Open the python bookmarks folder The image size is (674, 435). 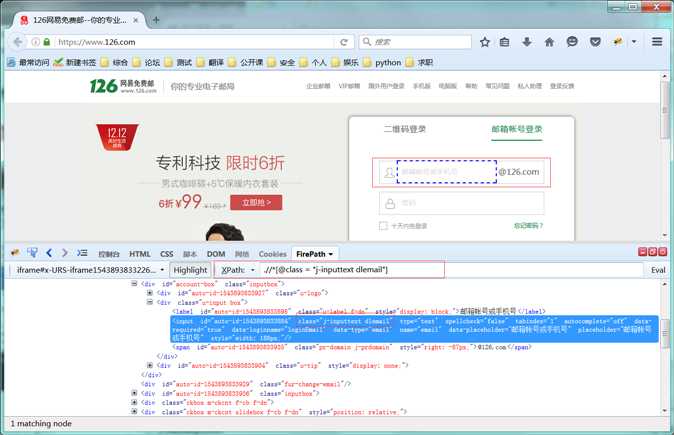tap(382, 63)
